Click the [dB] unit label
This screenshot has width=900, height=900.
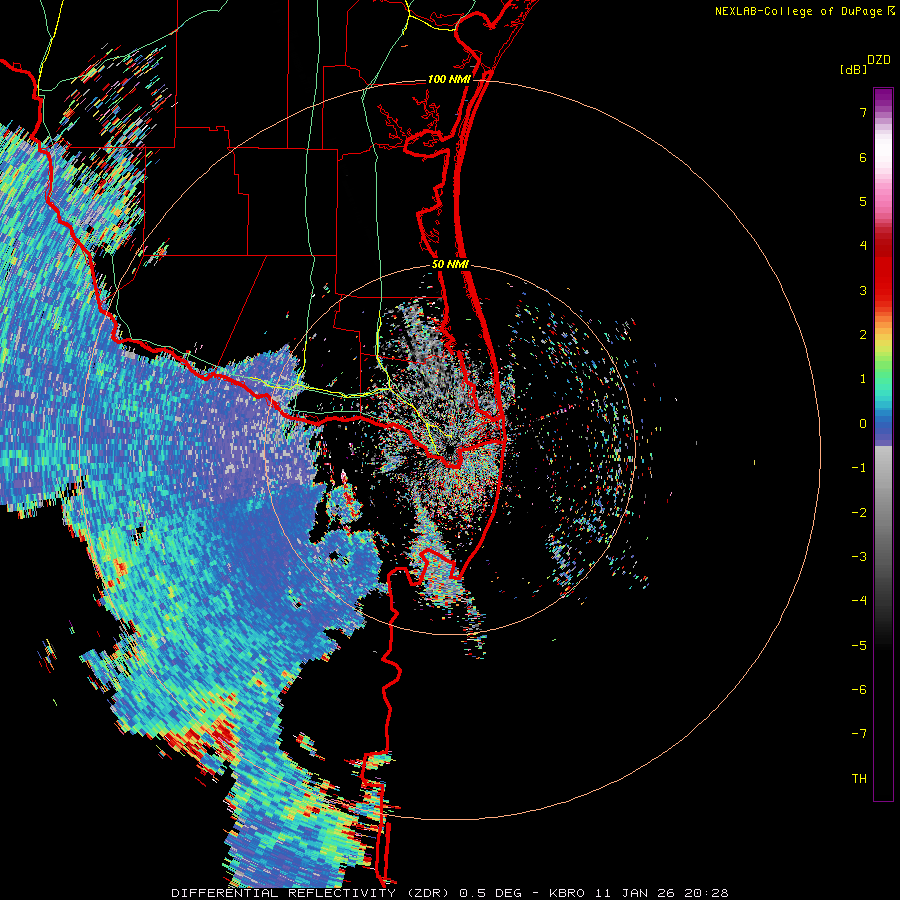coord(853,69)
